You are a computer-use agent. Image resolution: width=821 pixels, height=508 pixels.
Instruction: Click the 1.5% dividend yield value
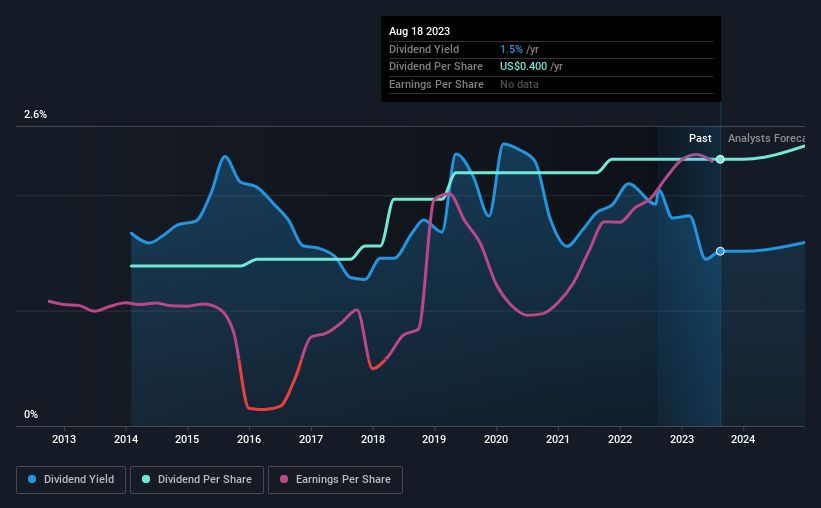click(x=511, y=49)
